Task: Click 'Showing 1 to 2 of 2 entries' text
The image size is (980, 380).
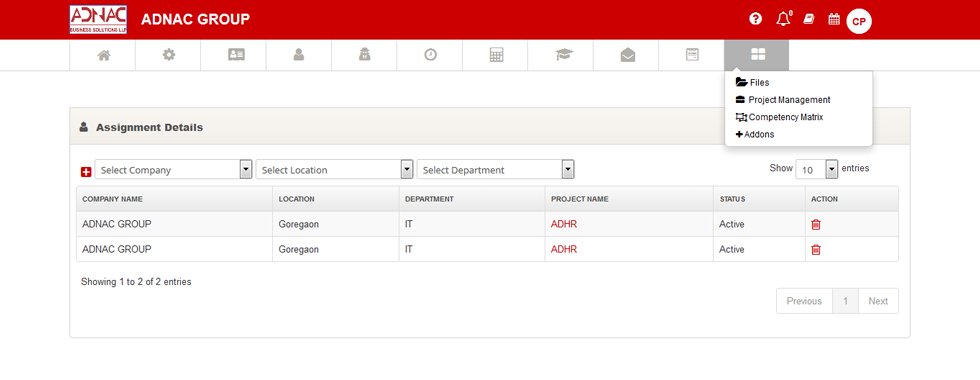Action: pyautogui.click(x=136, y=282)
